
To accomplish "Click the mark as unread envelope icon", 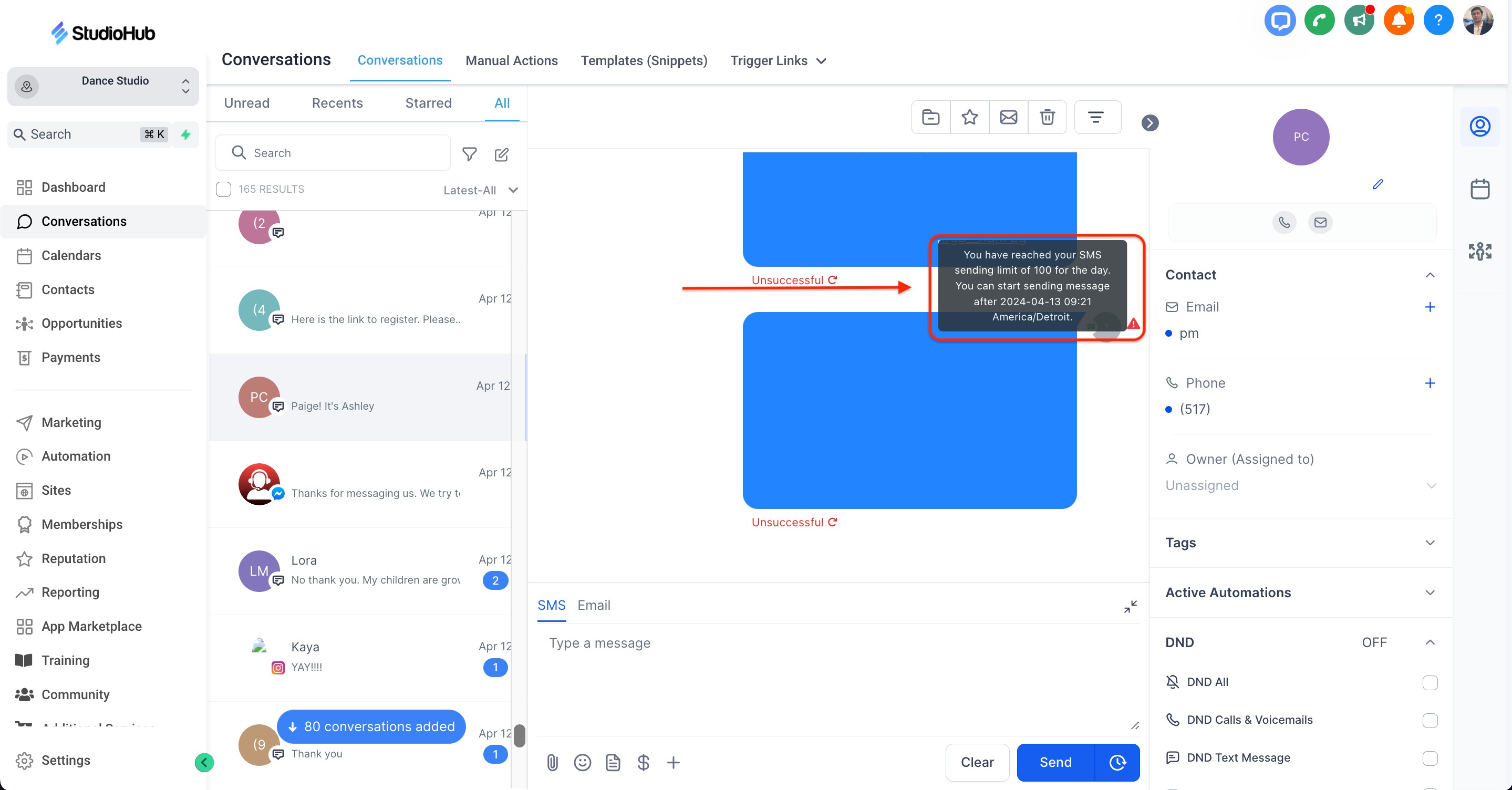I will click(1008, 117).
